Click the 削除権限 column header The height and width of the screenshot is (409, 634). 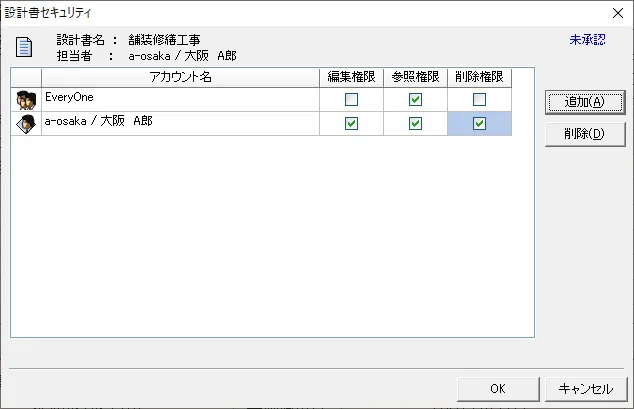click(x=479, y=77)
